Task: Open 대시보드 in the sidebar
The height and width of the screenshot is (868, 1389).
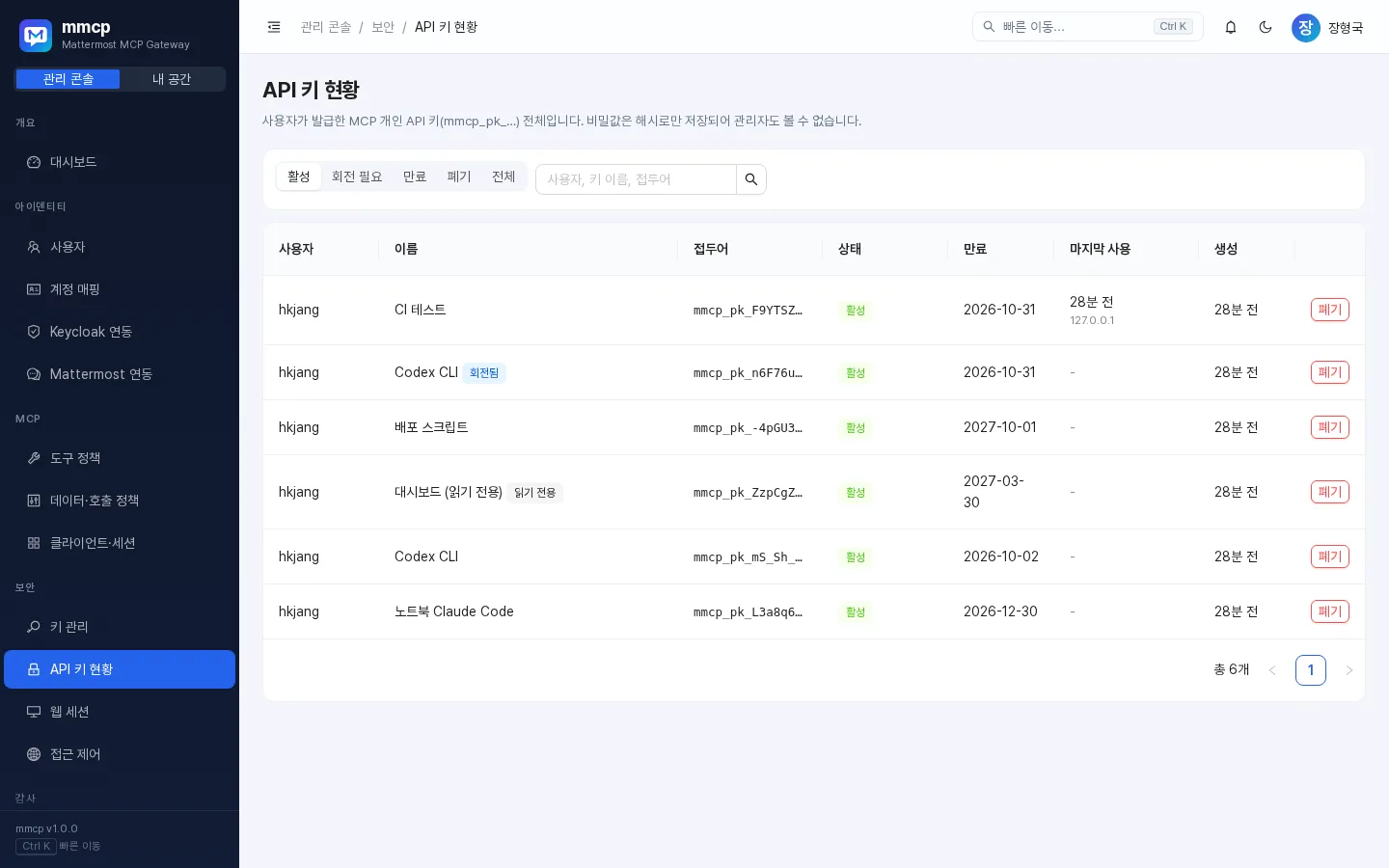Action: [x=120, y=162]
